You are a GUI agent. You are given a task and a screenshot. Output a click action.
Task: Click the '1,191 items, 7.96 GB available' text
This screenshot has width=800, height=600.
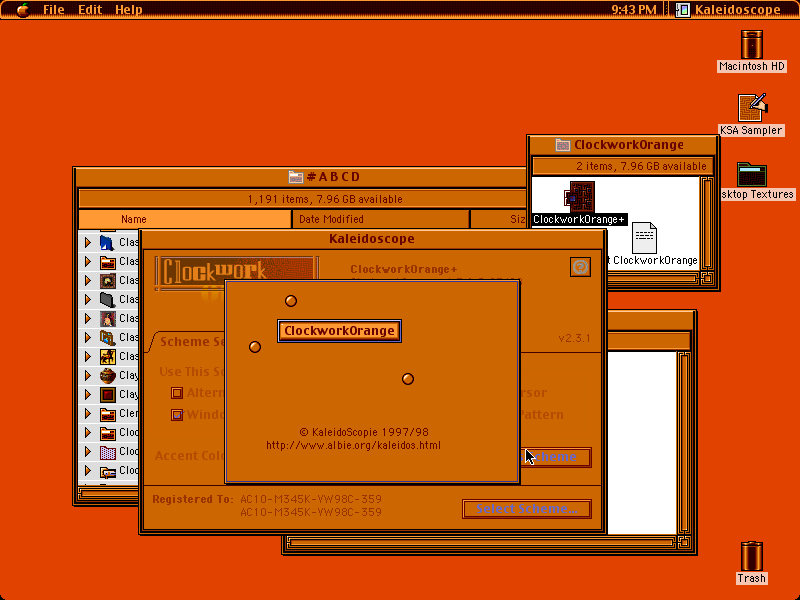(325, 199)
